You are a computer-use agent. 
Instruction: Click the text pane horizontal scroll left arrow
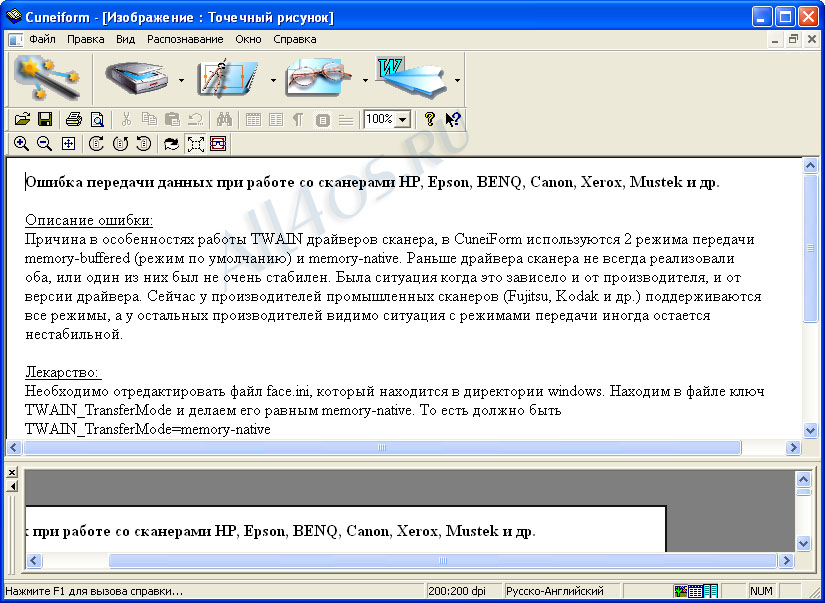tap(14, 448)
